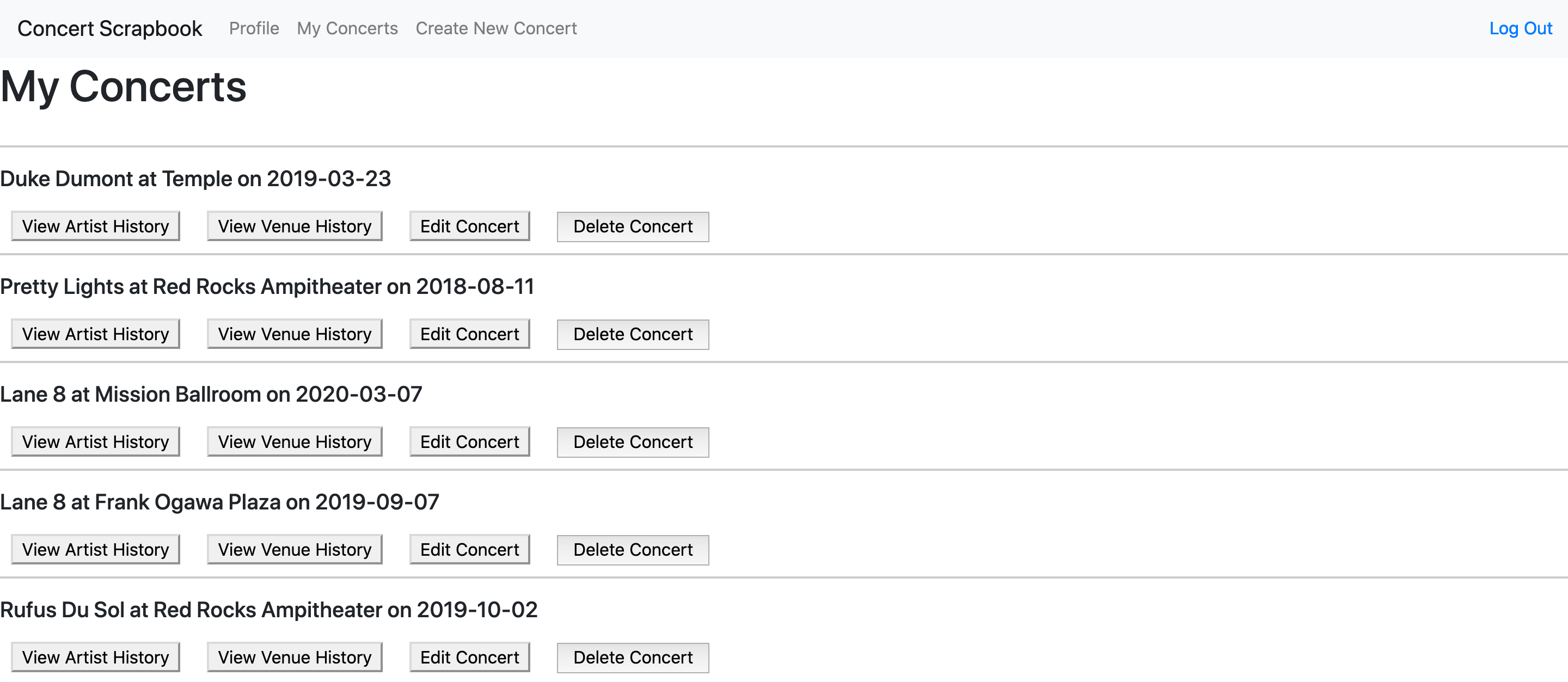View Artist History for Duke Dumont
Image resolution: width=1568 pixels, height=682 pixels.
(96, 226)
